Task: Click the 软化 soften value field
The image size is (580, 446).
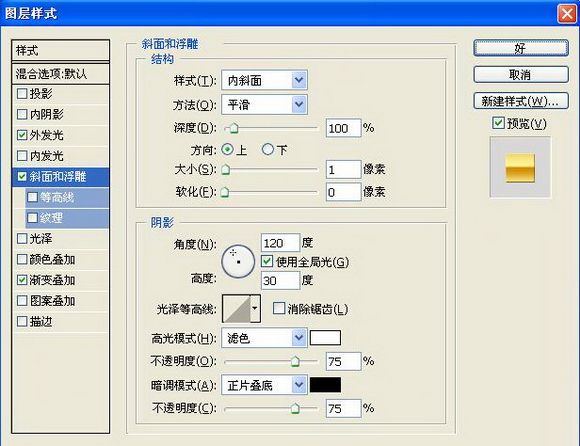Action: point(343,192)
